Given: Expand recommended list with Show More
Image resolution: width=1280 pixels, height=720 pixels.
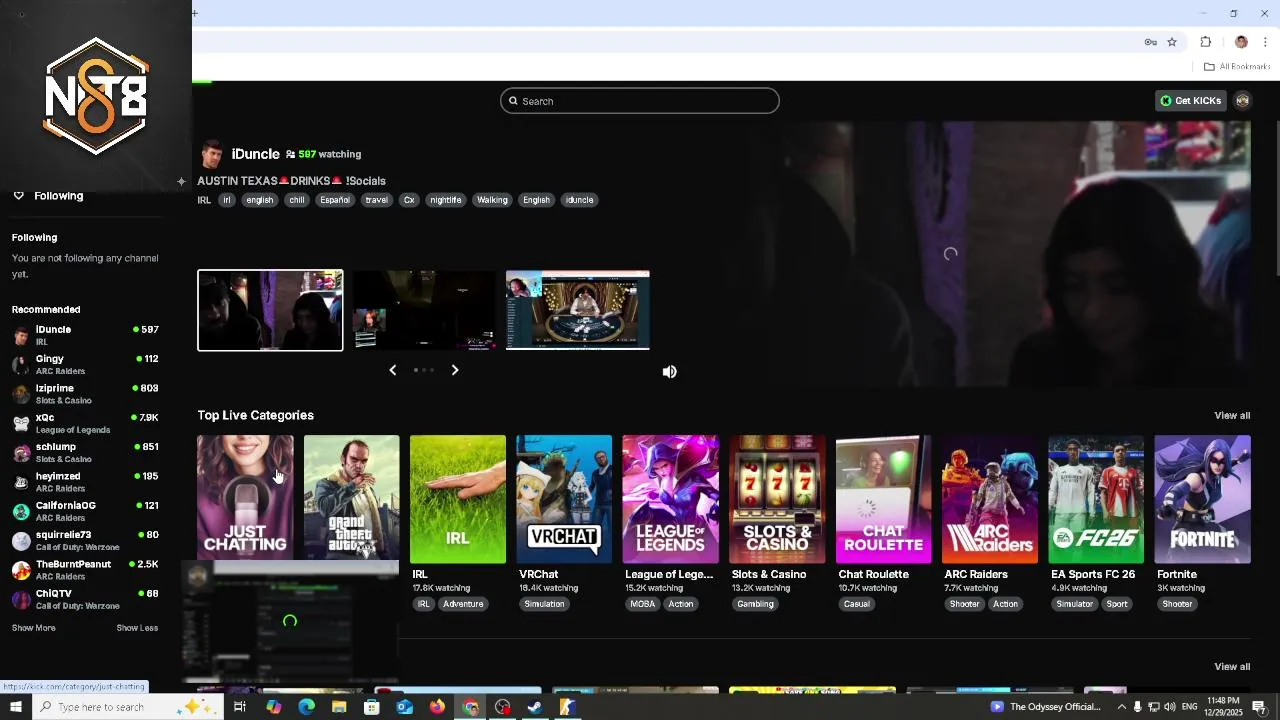Looking at the screenshot, I should click(33, 628).
